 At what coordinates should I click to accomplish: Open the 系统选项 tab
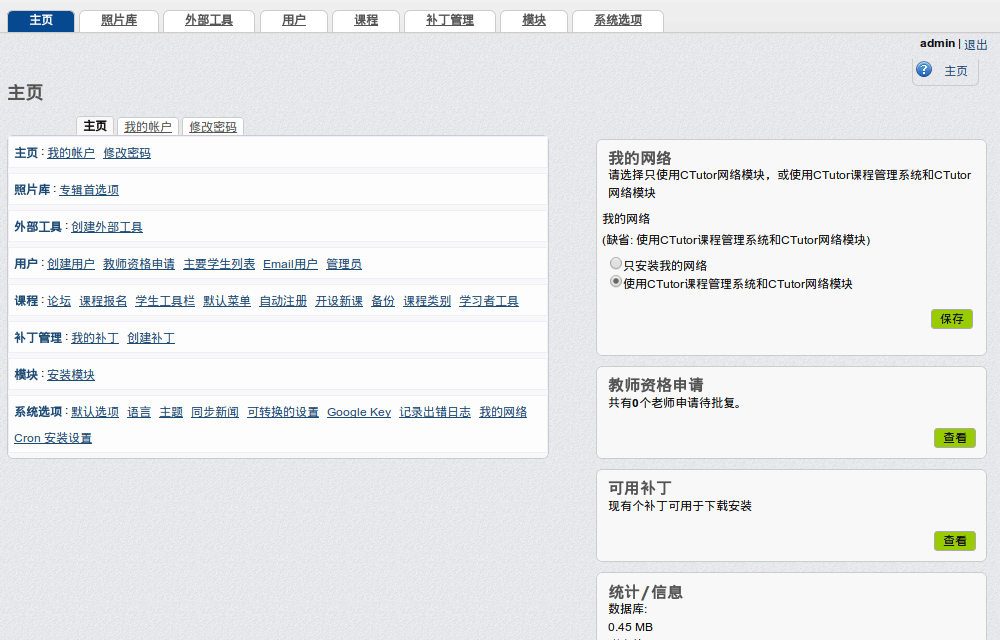coord(617,20)
